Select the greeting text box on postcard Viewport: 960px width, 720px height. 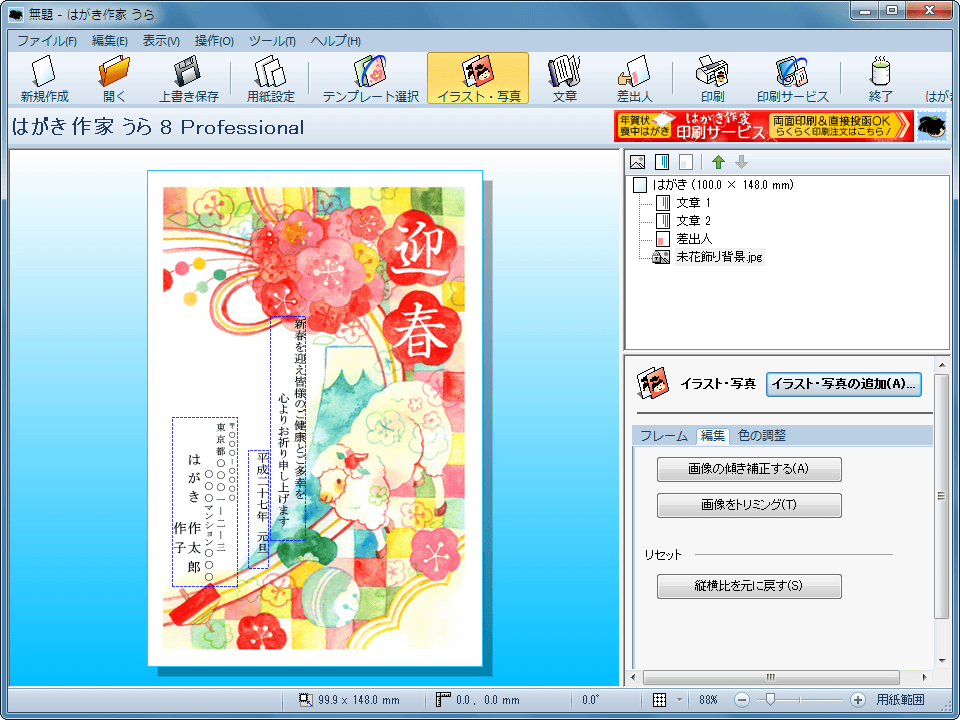coord(288,429)
